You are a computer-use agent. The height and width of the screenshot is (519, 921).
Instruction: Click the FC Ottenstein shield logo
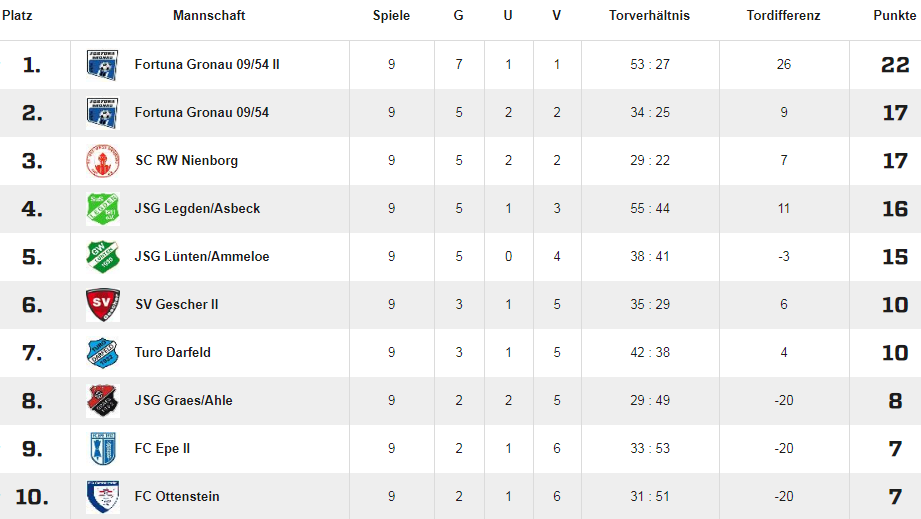(x=103, y=497)
